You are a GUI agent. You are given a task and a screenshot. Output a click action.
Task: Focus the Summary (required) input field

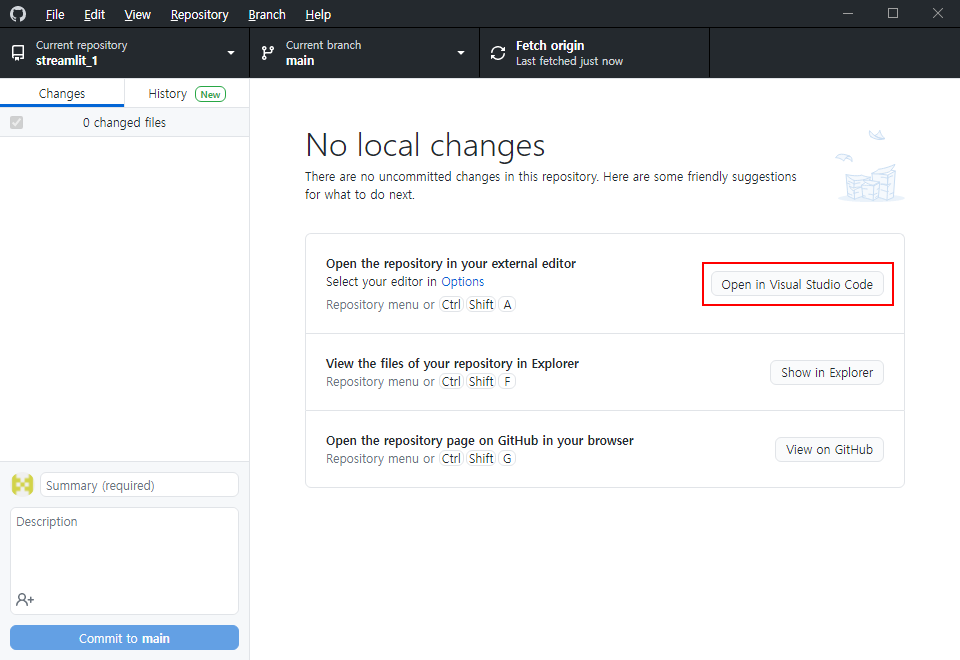point(140,485)
